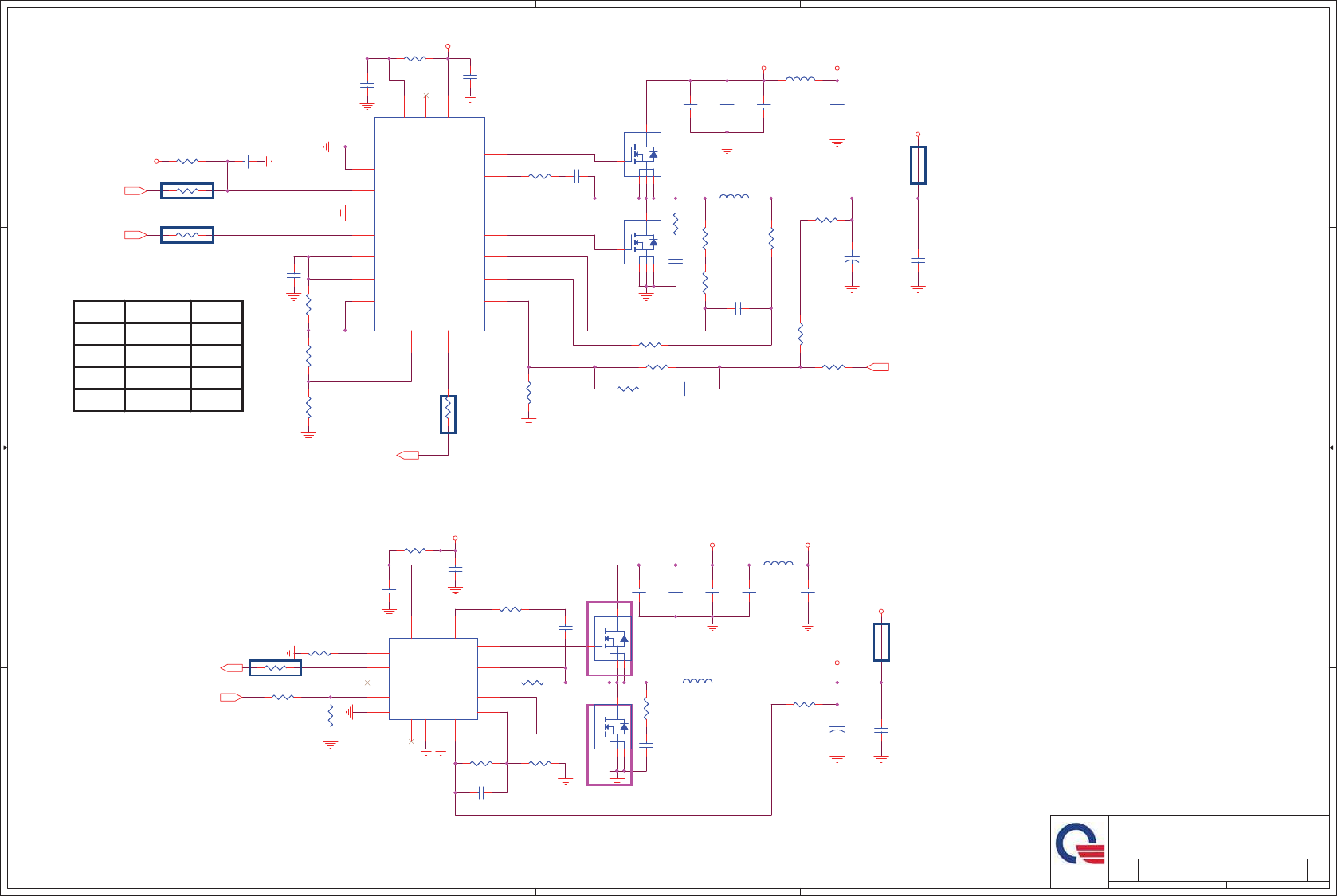Select the lower MOSFET in the top circuit

642,242
